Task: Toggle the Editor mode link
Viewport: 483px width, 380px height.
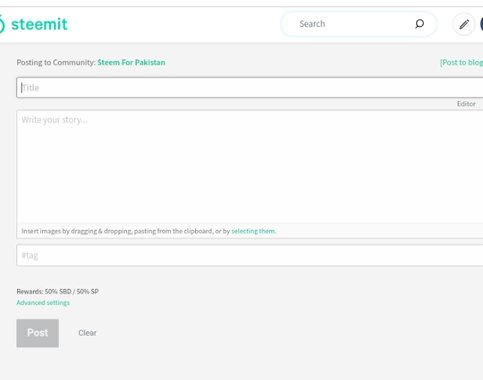Action: [466, 104]
